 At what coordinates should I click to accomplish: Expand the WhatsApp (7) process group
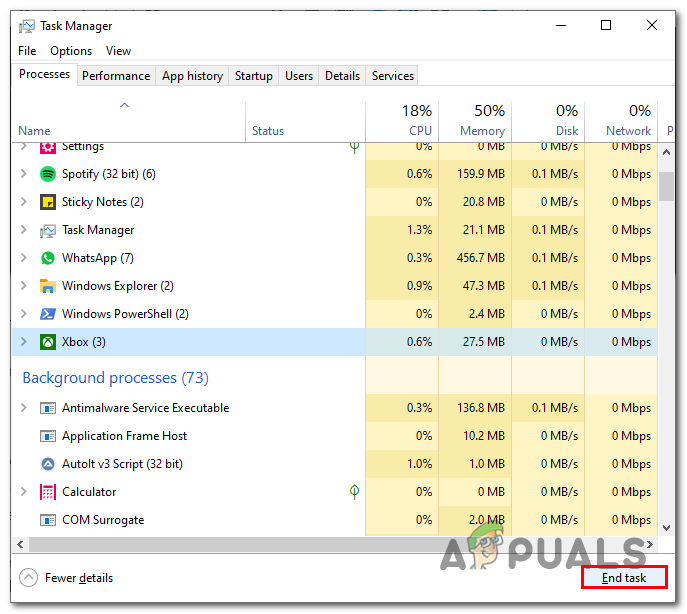coord(24,258)
